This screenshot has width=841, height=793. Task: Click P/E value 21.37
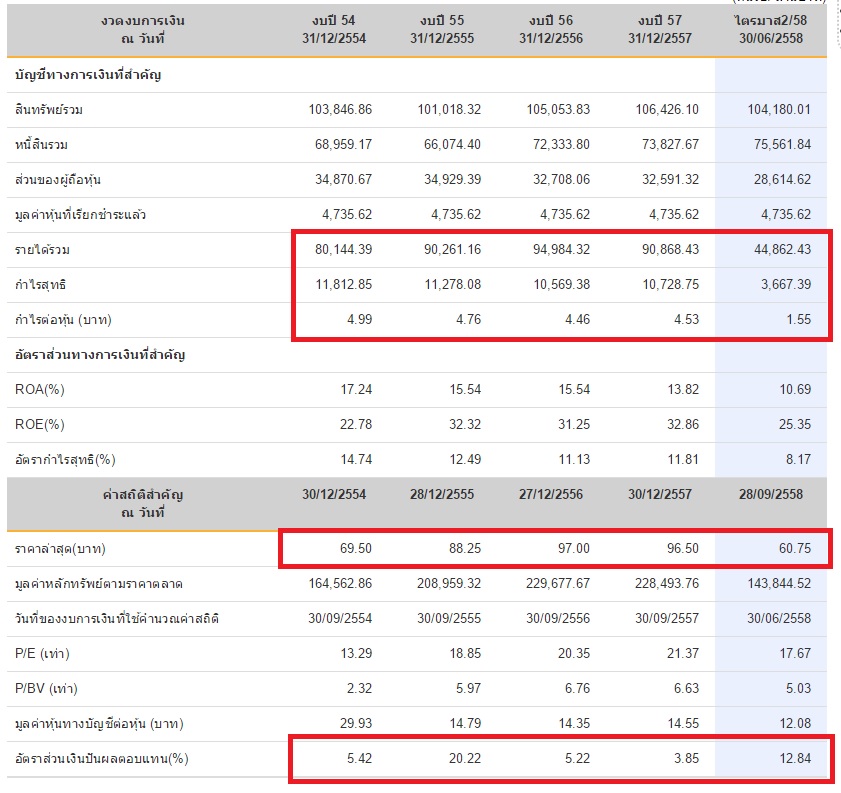[x=683, y=654]
